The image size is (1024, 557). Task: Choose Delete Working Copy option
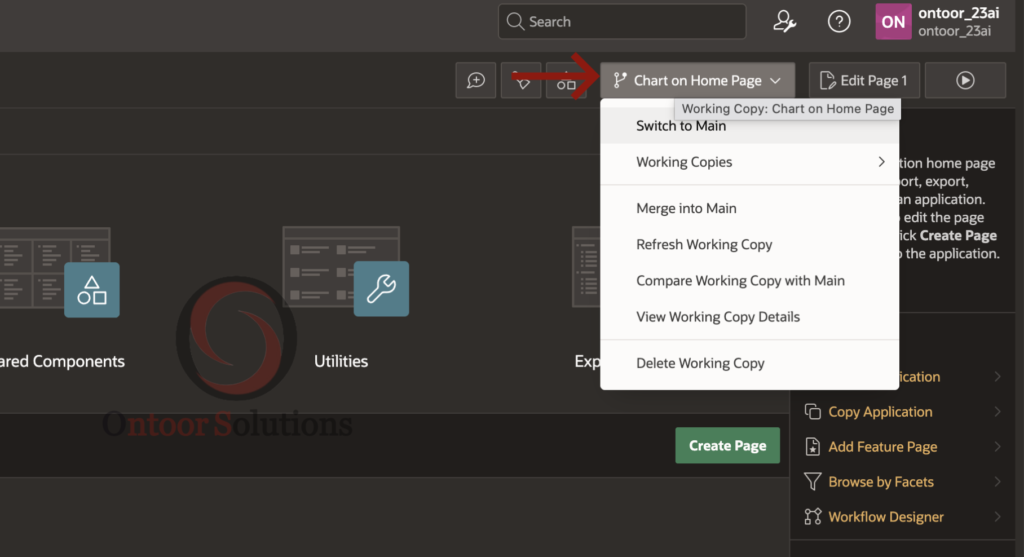(x=700, y=364)
